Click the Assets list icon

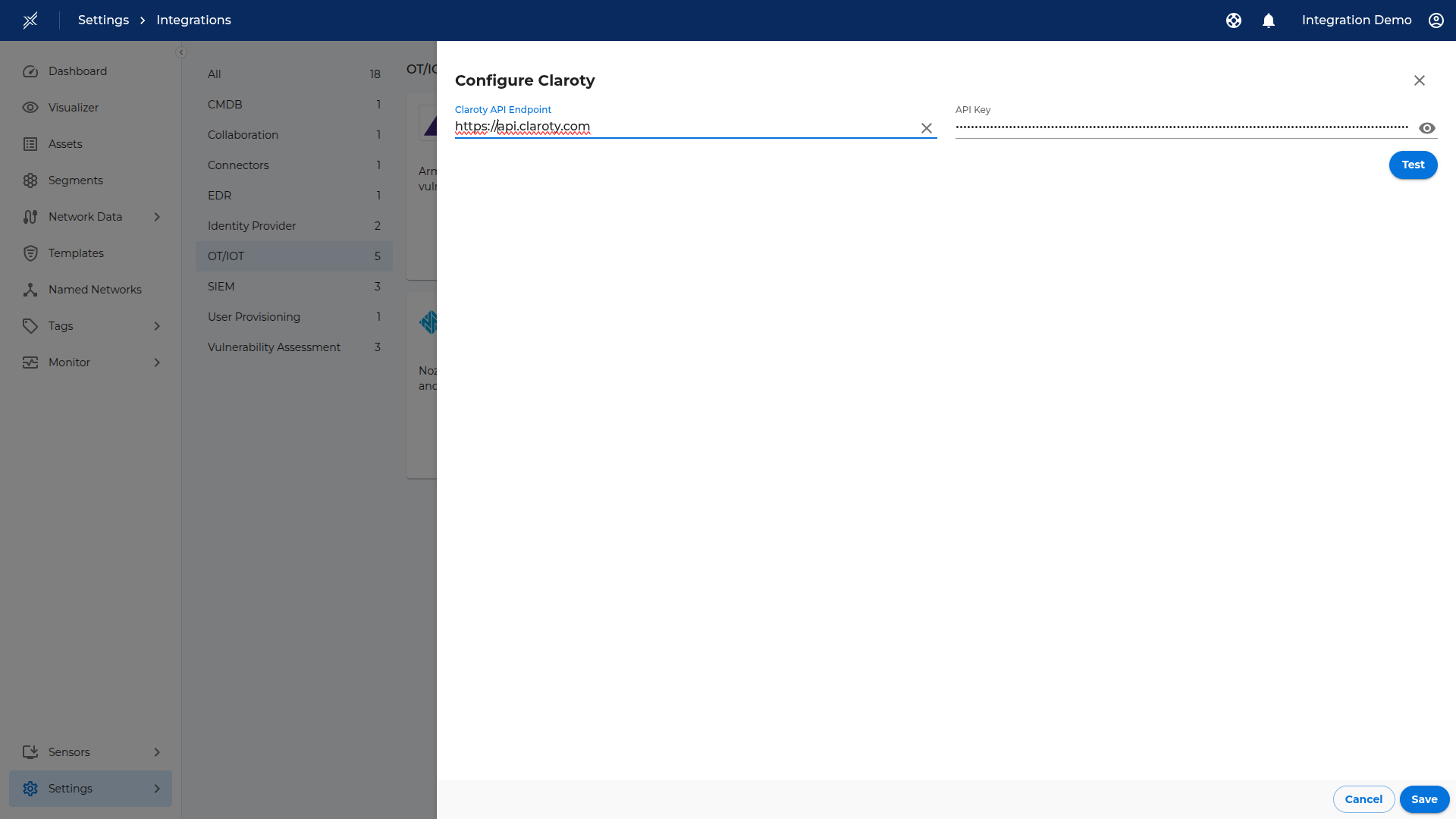click(30, 144)
